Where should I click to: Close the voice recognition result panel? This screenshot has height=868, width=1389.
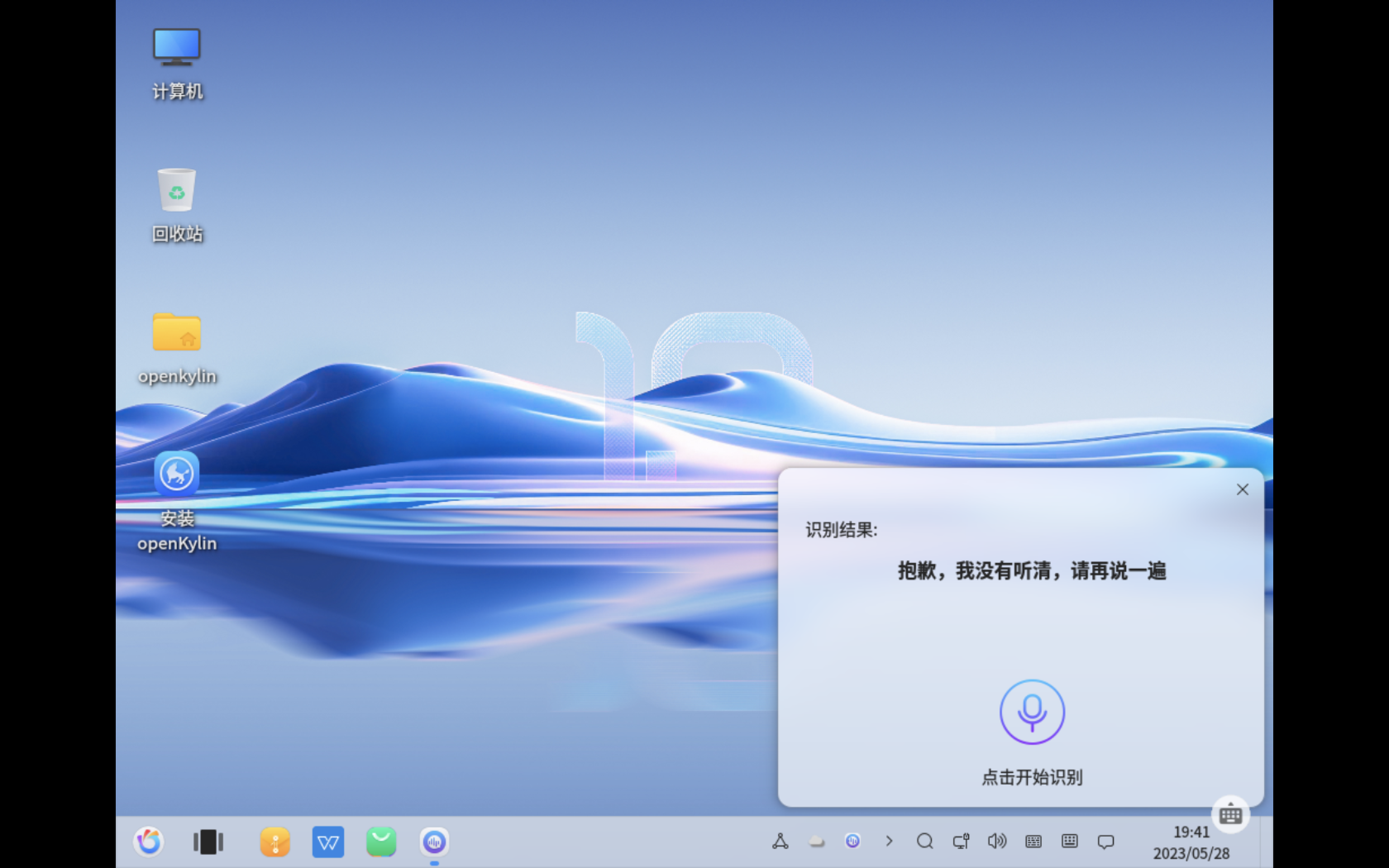pyautogui.click(x=1242, y=489)
